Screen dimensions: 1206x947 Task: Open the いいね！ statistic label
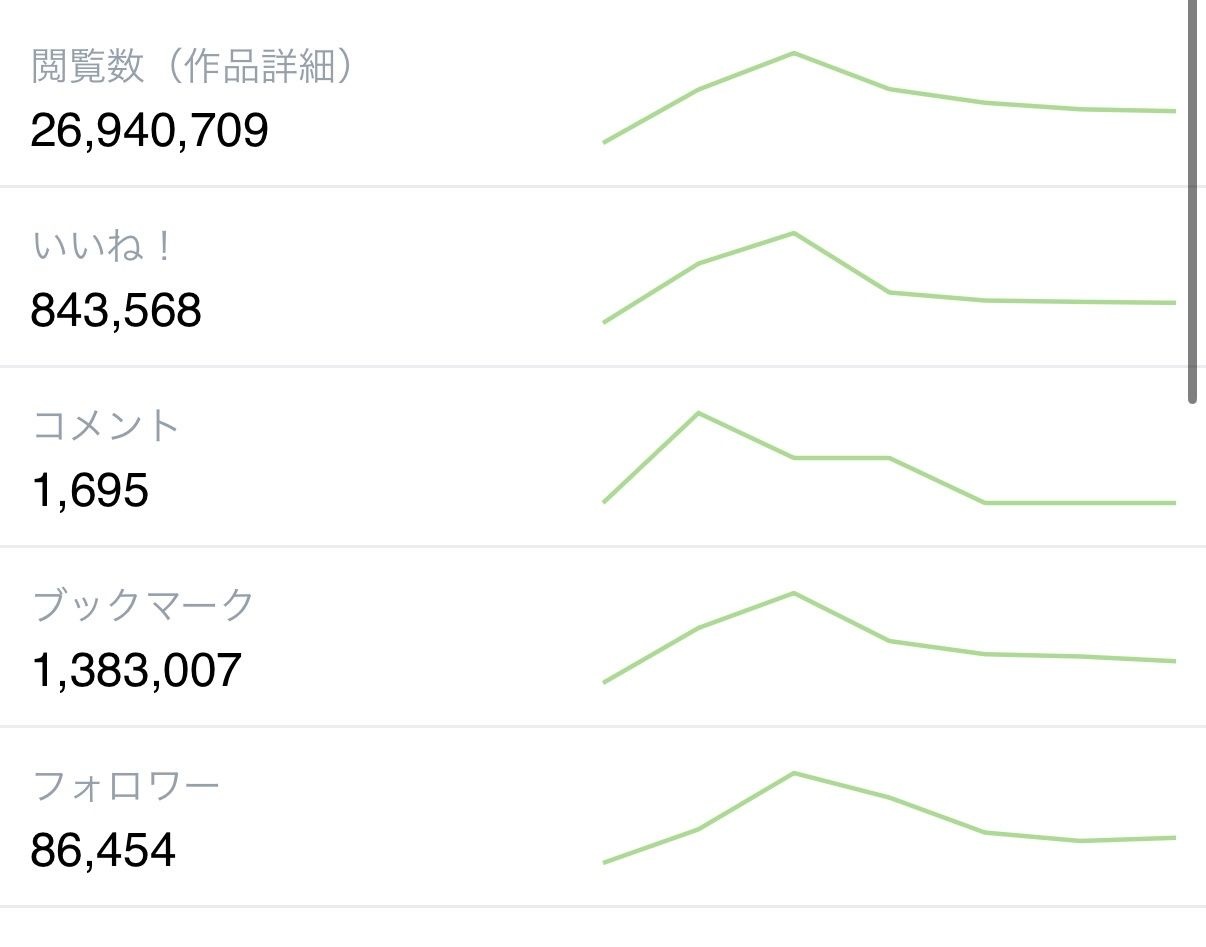pyautogui.click(x=103, y=247)
